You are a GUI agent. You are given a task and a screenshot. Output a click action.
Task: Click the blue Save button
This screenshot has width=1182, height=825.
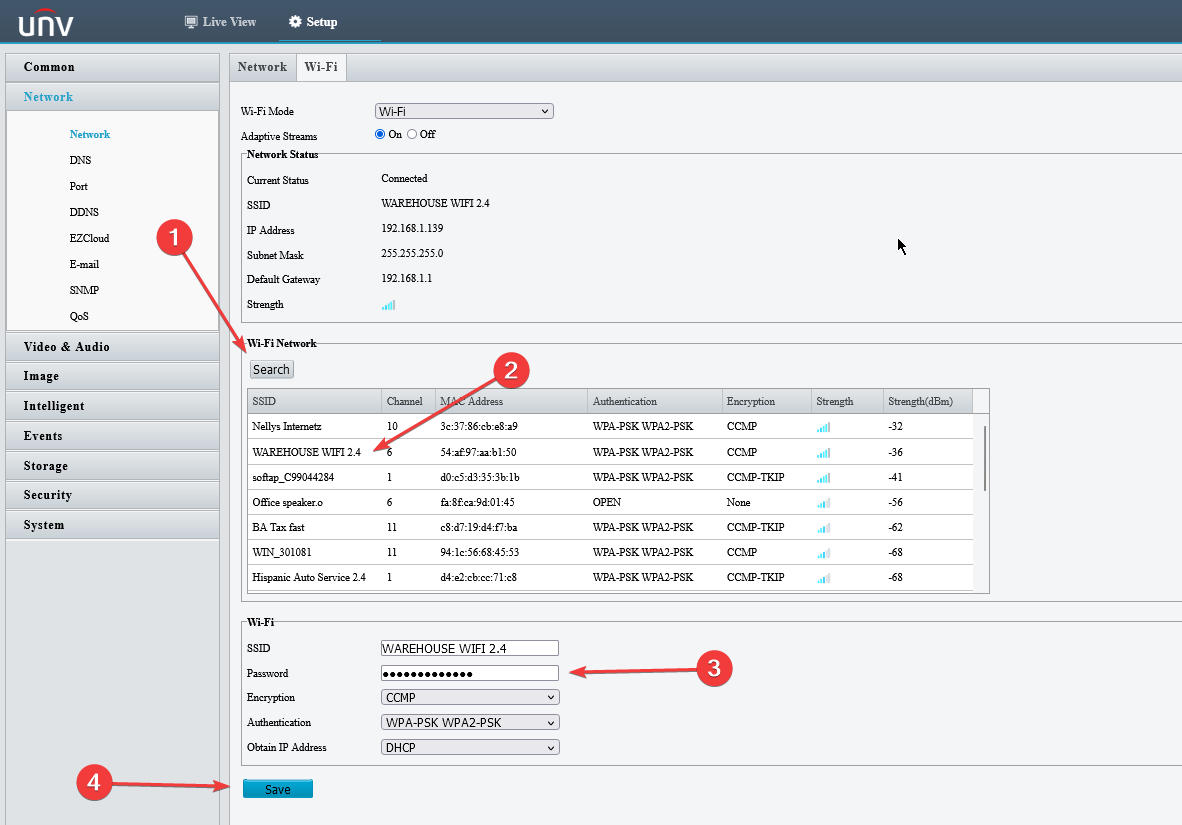277,789
